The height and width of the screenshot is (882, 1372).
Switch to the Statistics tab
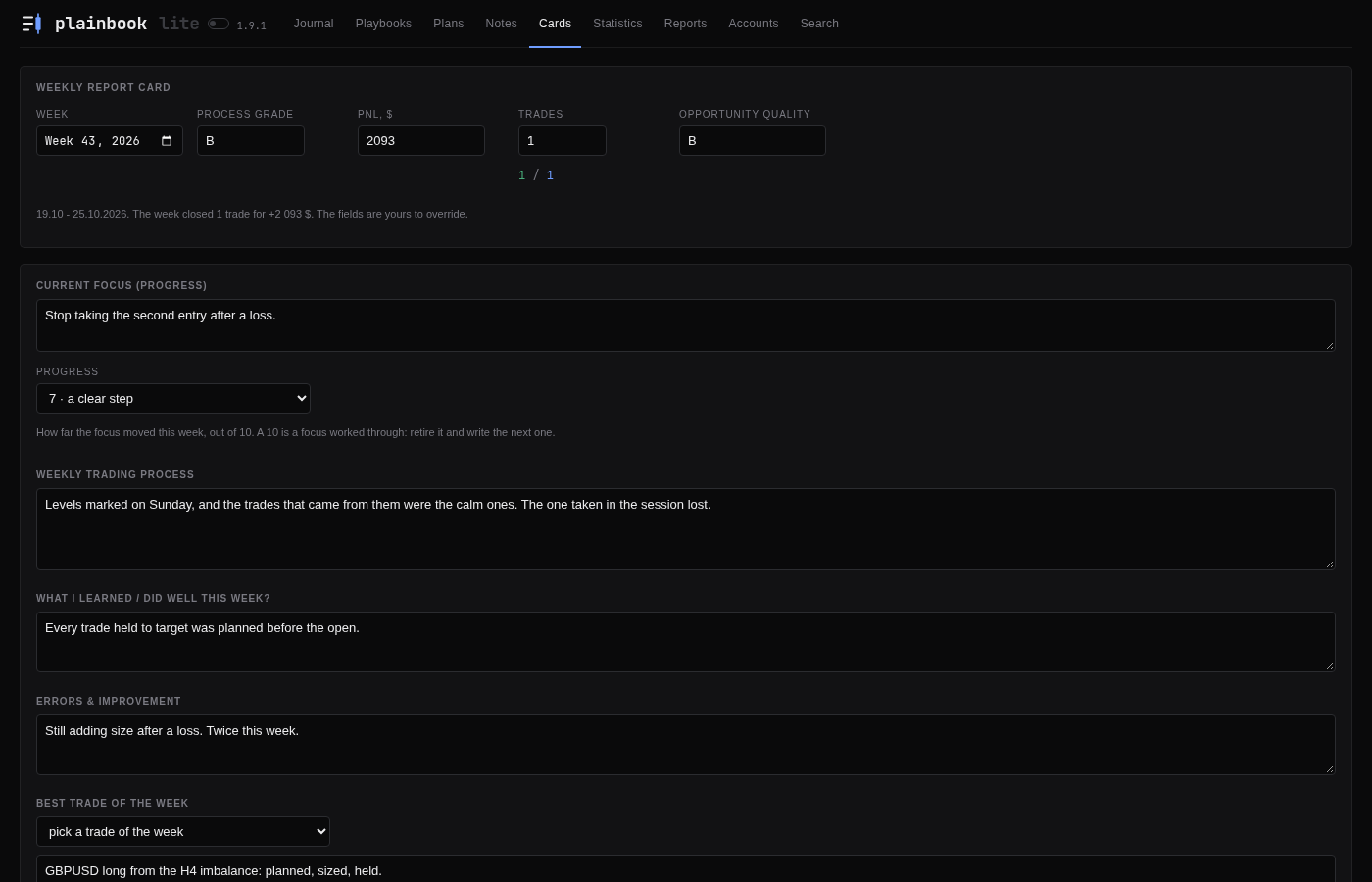coord(617,24)
